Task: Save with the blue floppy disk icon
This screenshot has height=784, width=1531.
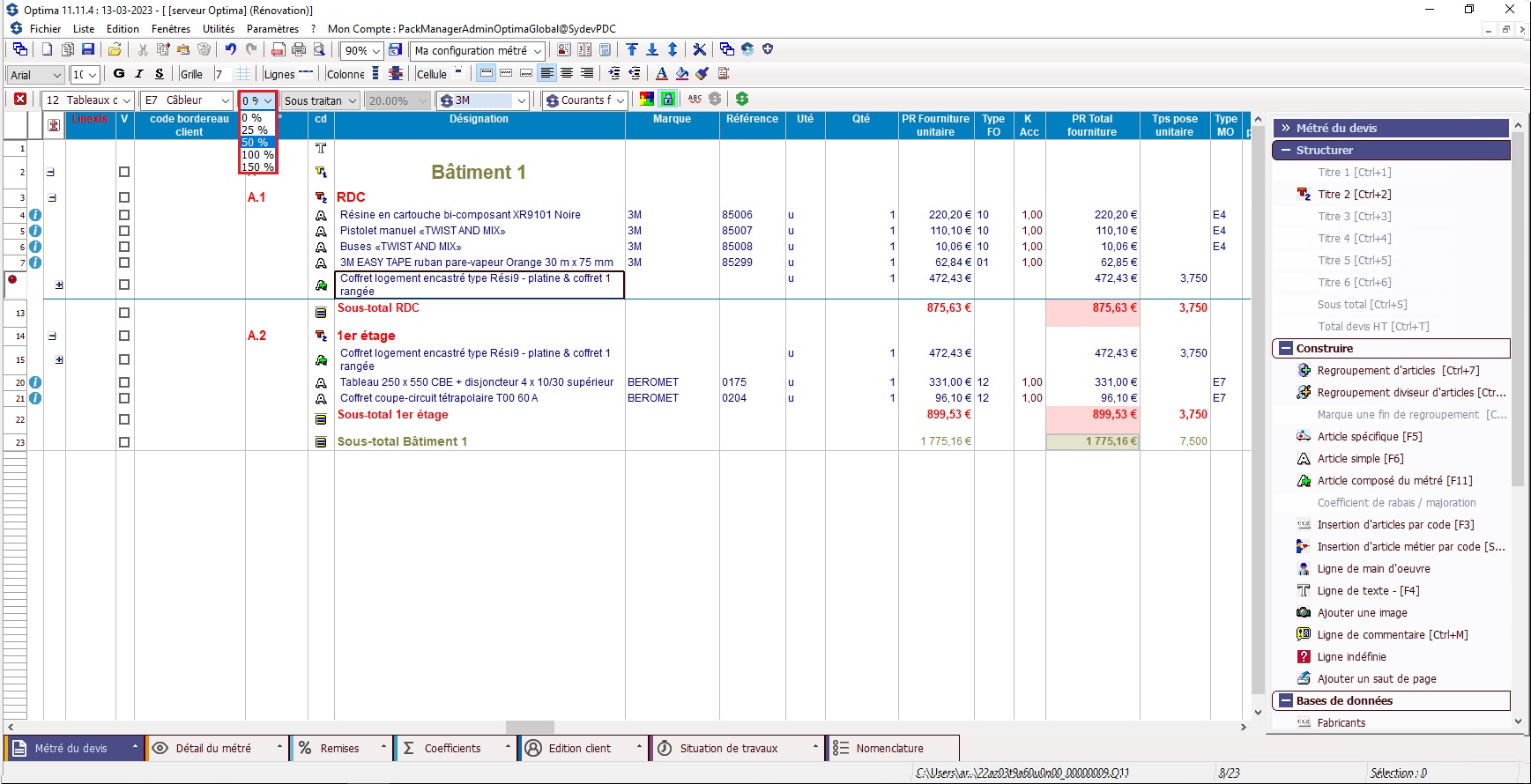Action: tap(87, 50)
